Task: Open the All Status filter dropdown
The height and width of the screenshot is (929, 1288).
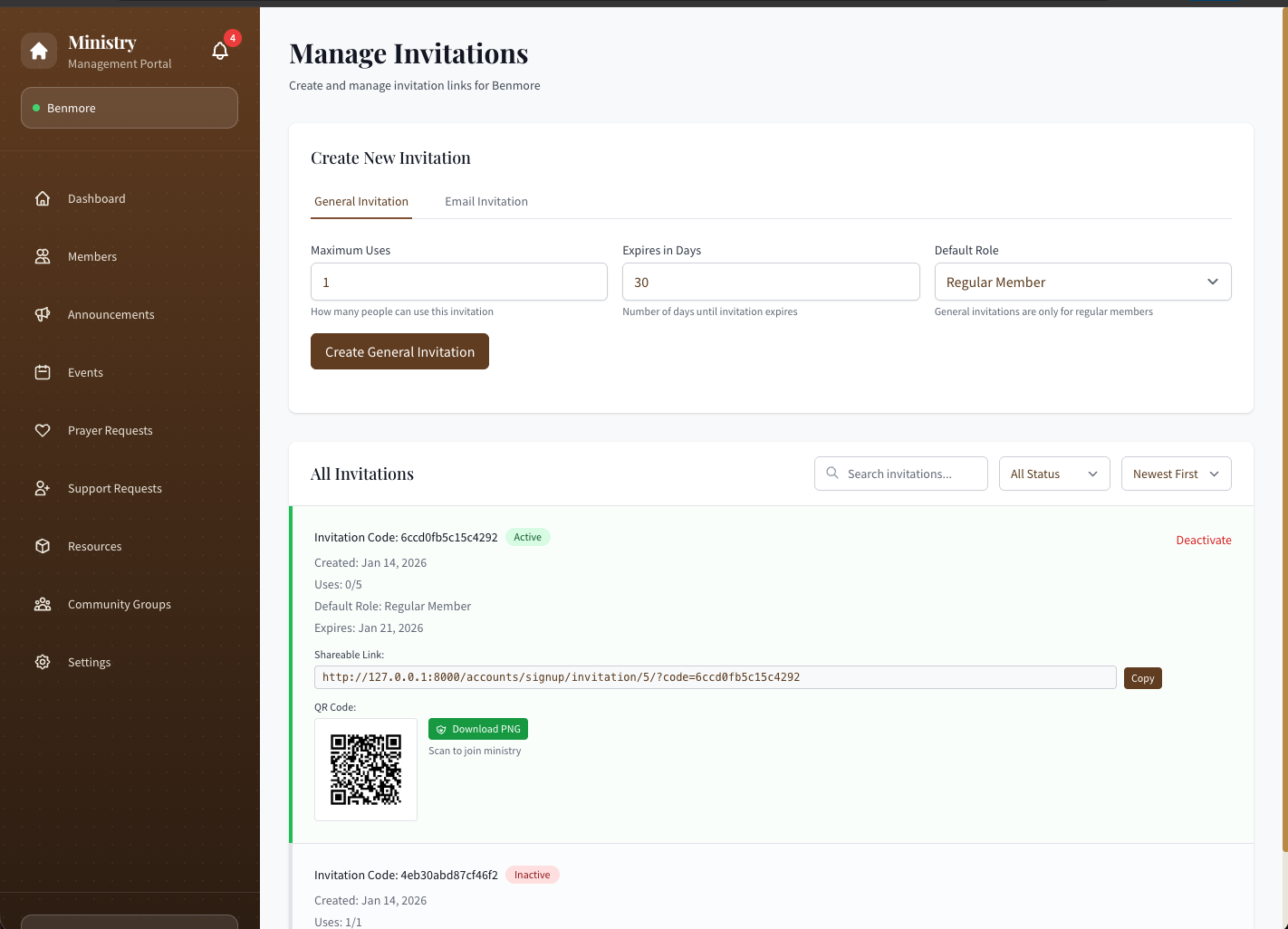Action: pyautogui.click(x=1054, y=474)
